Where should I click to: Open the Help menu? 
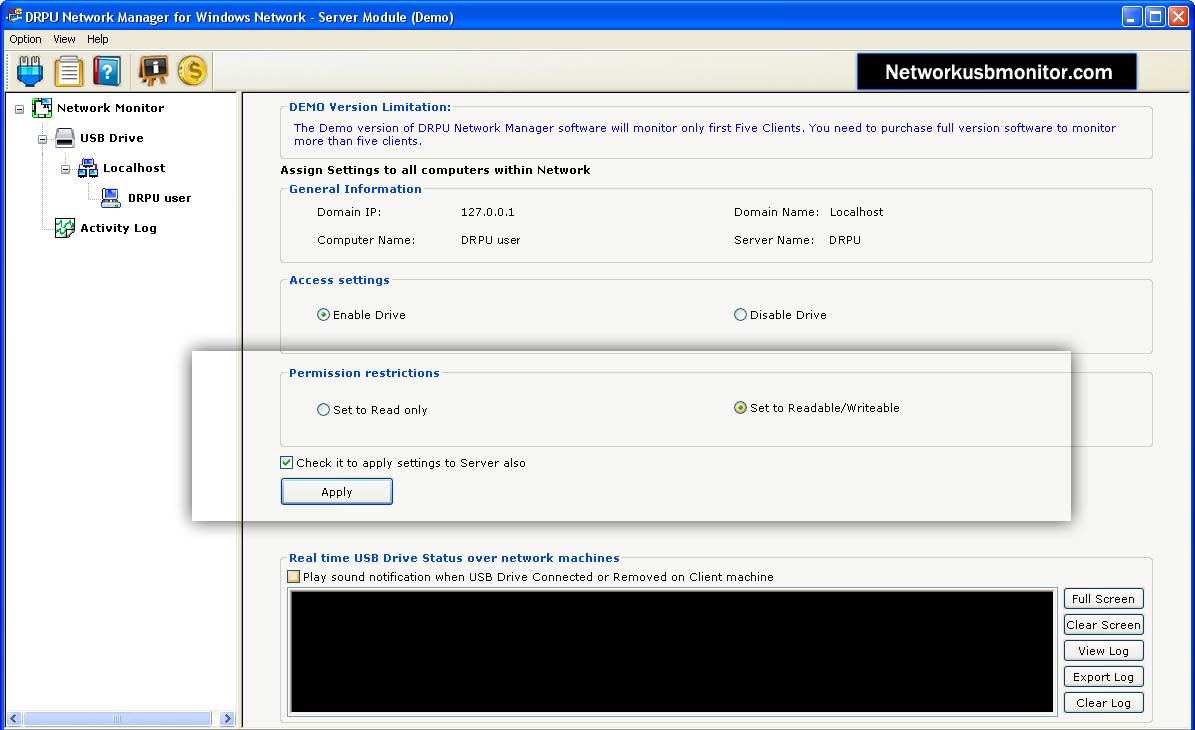98,39
